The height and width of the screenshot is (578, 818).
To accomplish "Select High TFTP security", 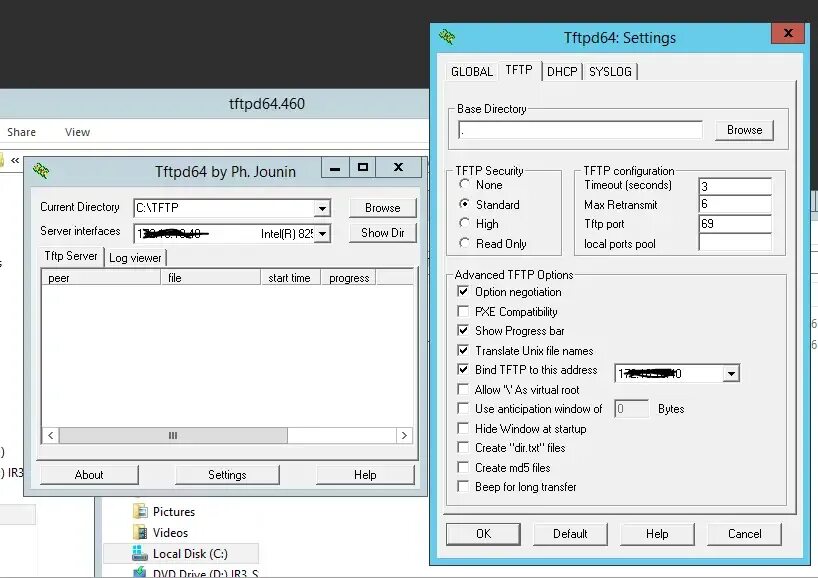I will pyautogui.click(x=464, y=223).
